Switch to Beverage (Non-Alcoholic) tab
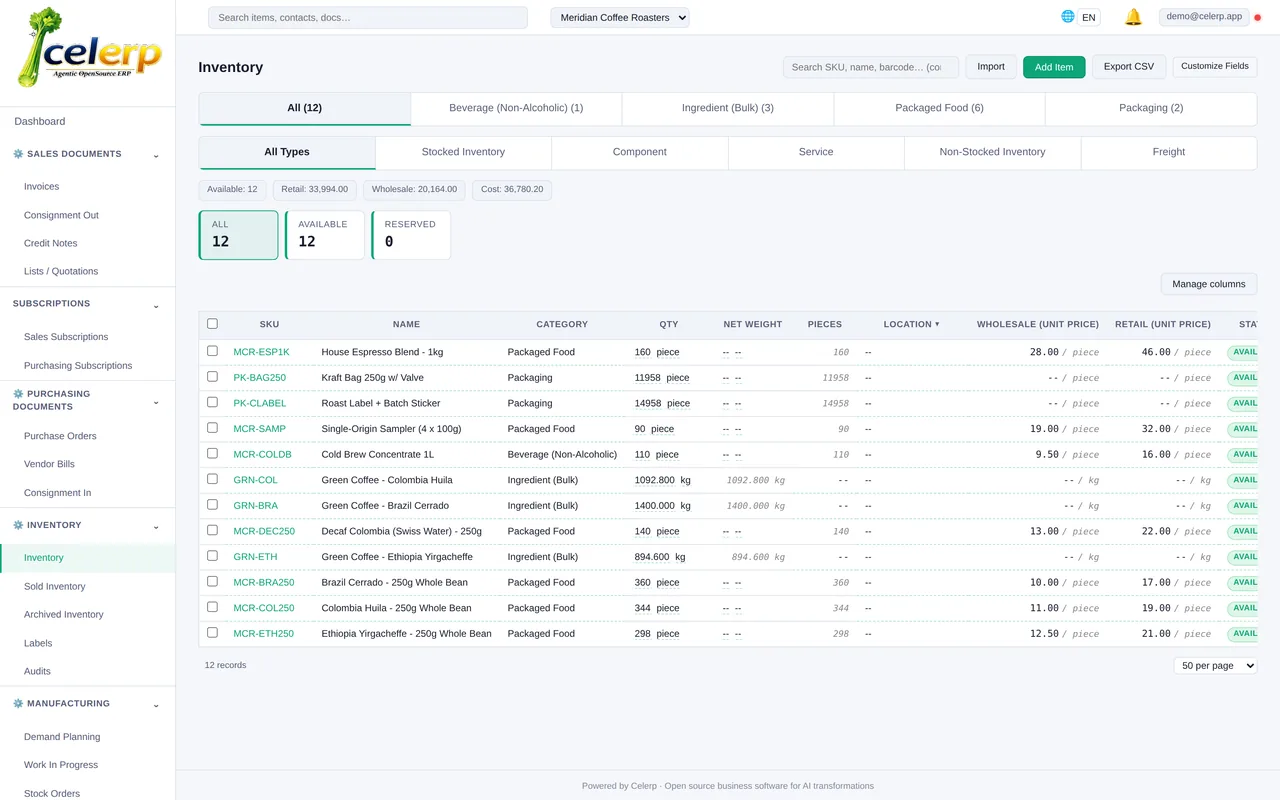 516,108
